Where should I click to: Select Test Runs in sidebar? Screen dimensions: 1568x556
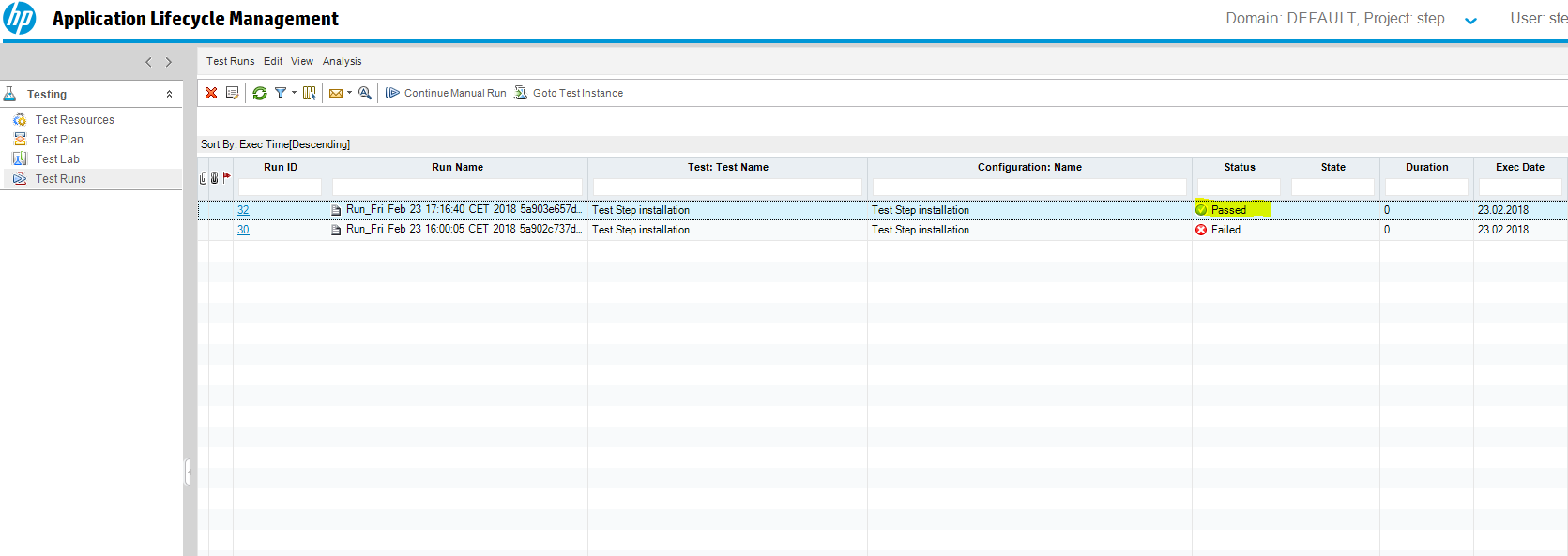[61, 179]
